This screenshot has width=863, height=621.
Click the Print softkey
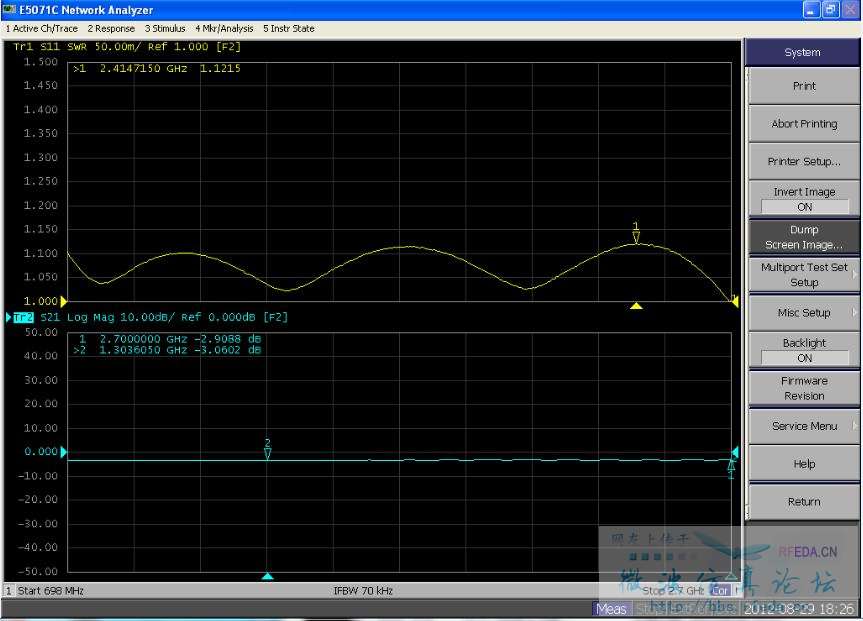[x=804, y=86]
